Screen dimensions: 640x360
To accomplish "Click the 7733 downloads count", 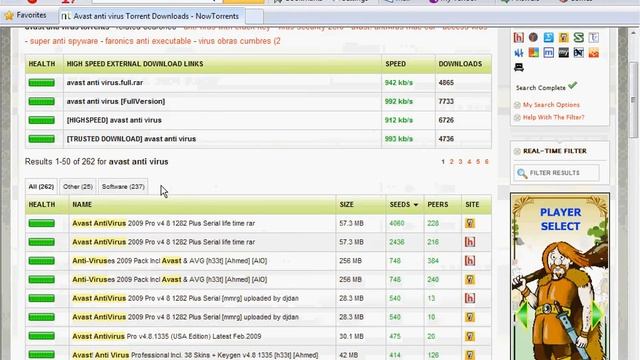I will point(446,101).
